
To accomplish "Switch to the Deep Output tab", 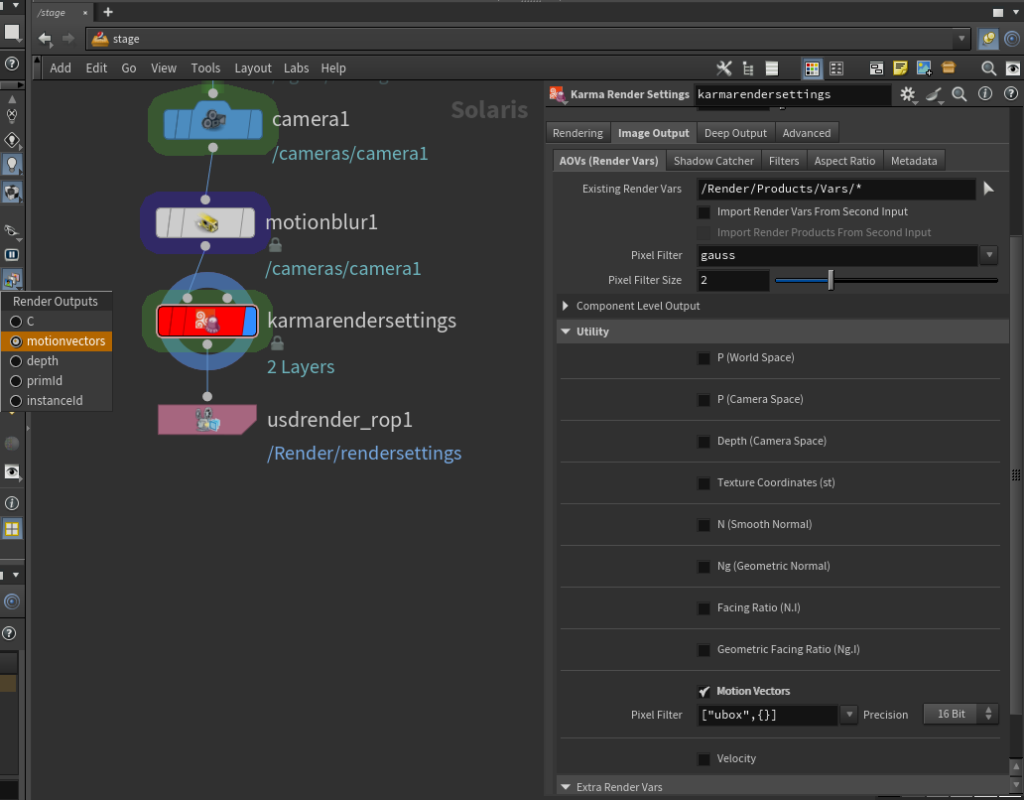I will [735, 133].
